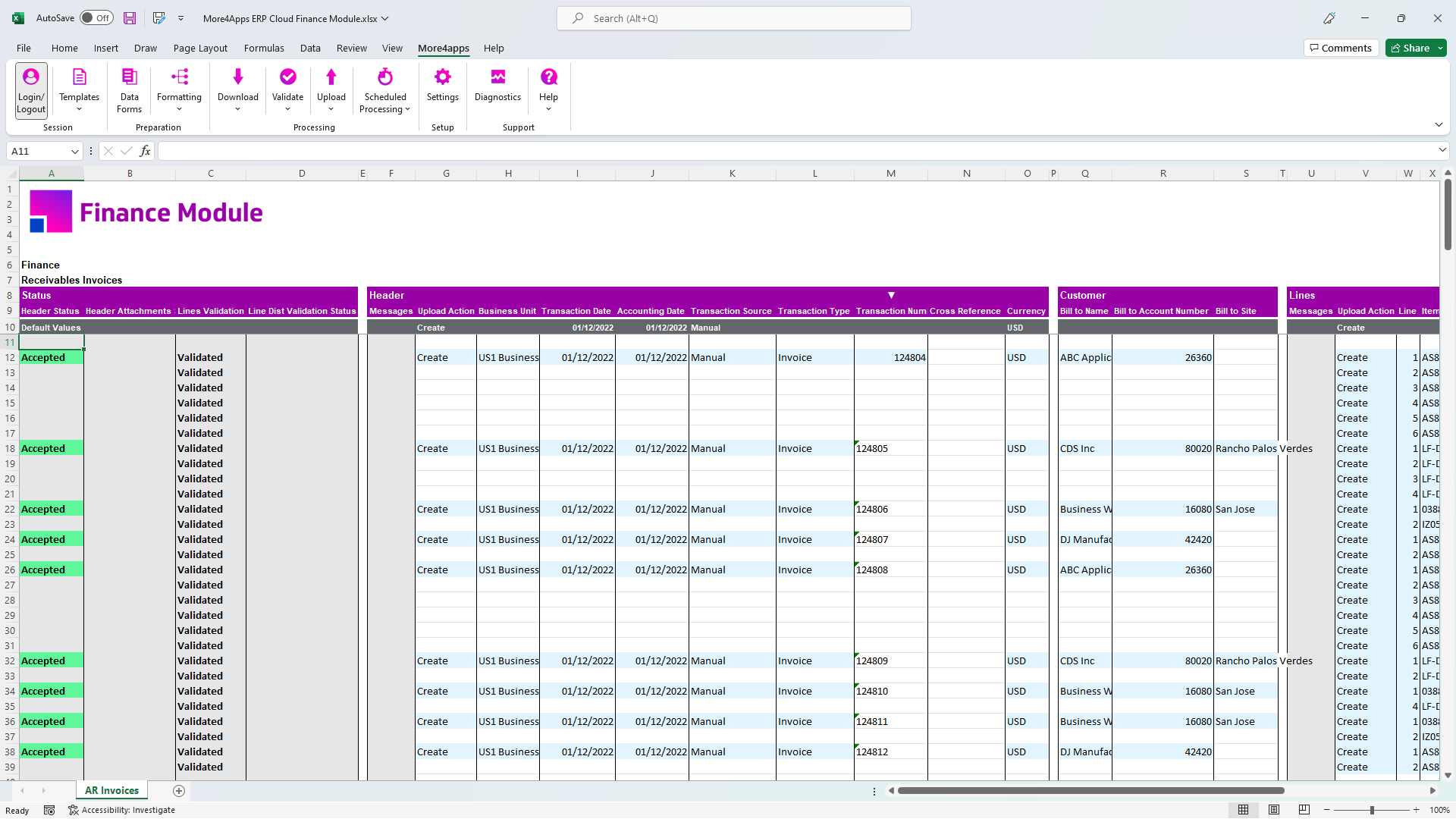Click the pen/coming soon icon in title bar

(x=1329, y=18)
